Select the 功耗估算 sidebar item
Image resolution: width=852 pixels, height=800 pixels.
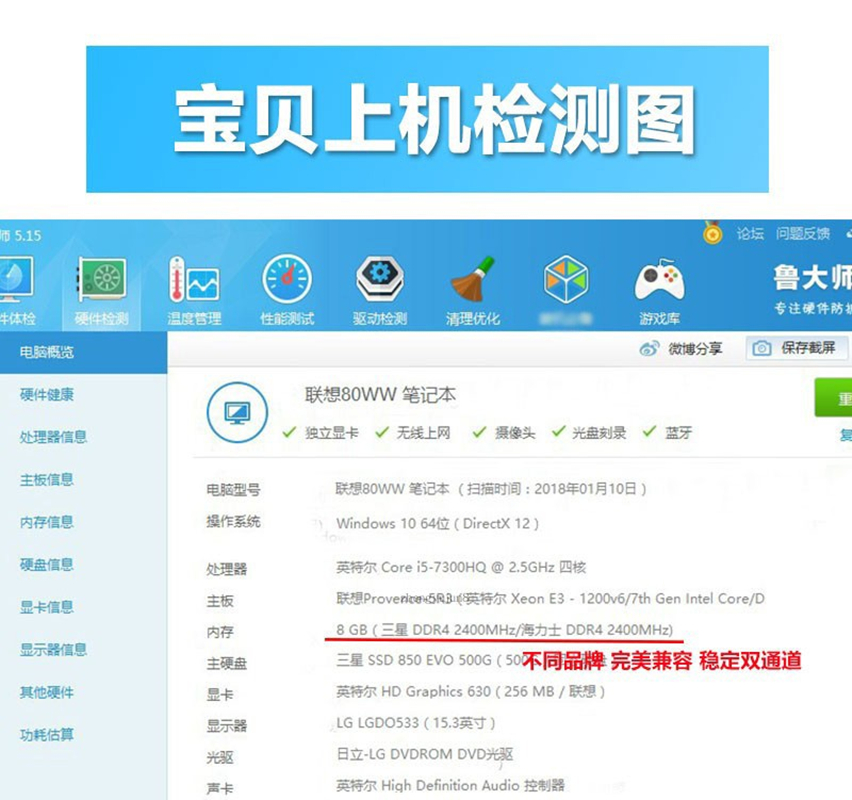click(47, 735)
